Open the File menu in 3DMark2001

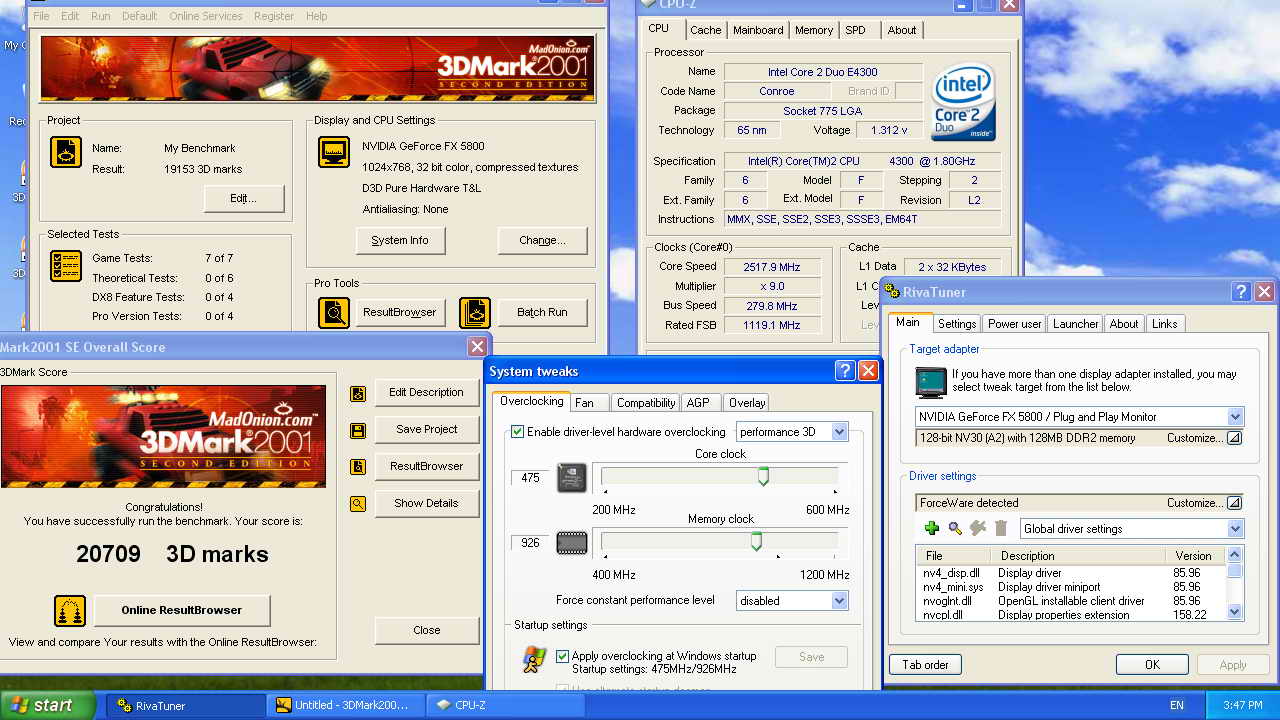point(41,16)
